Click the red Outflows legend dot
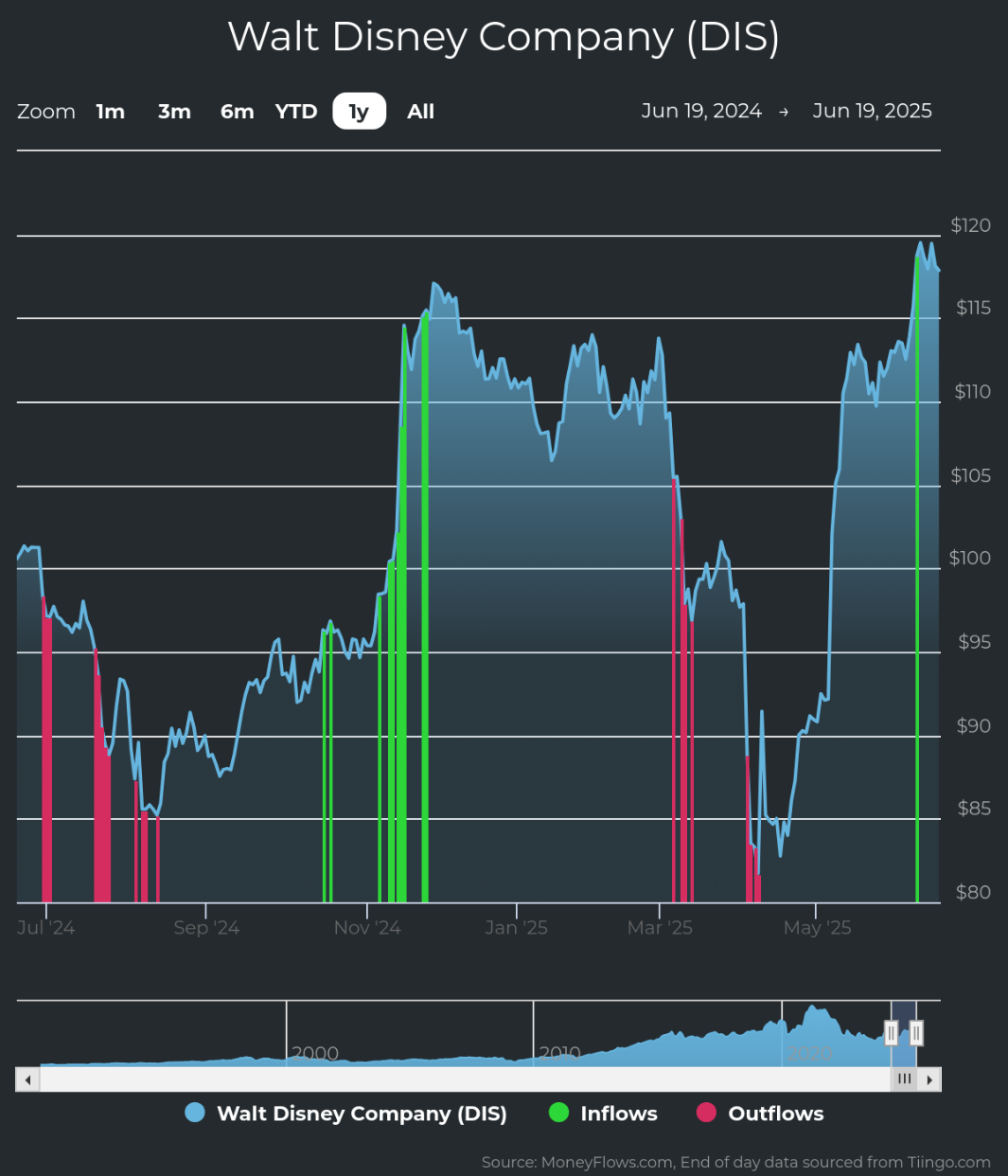 (x=706, y=1113)
